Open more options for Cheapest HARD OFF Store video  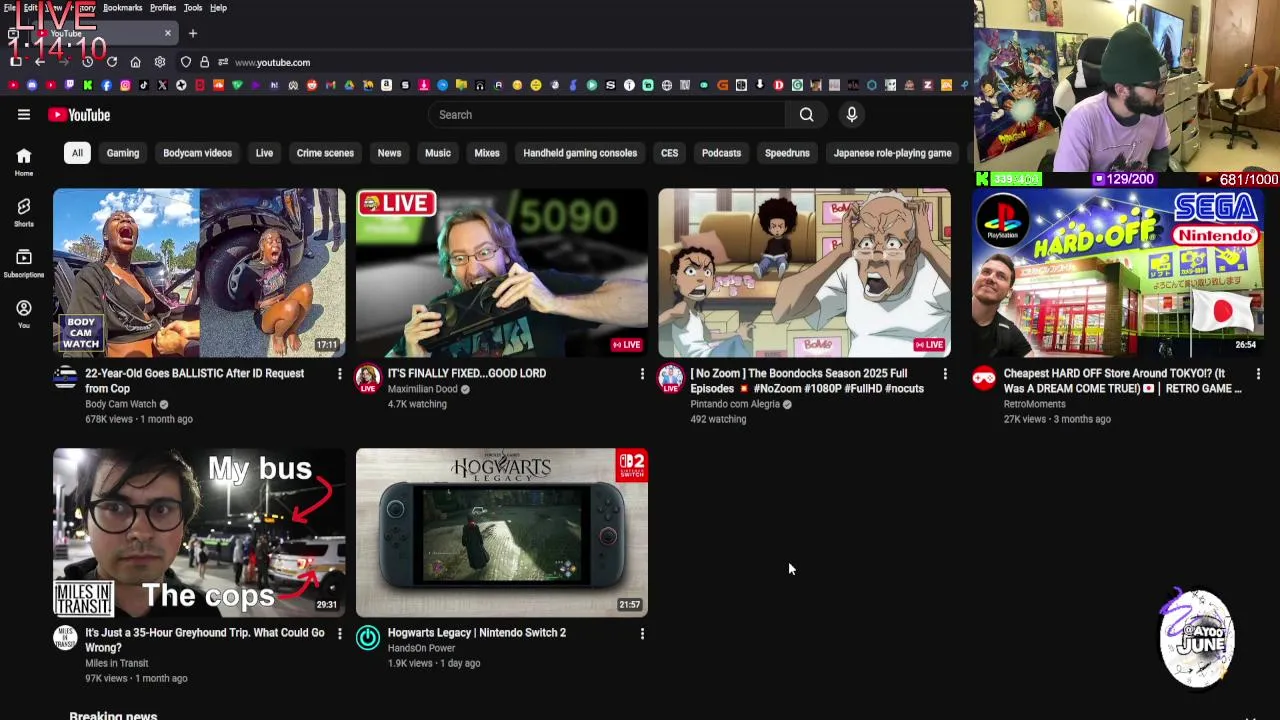[x=1258, y=374]
